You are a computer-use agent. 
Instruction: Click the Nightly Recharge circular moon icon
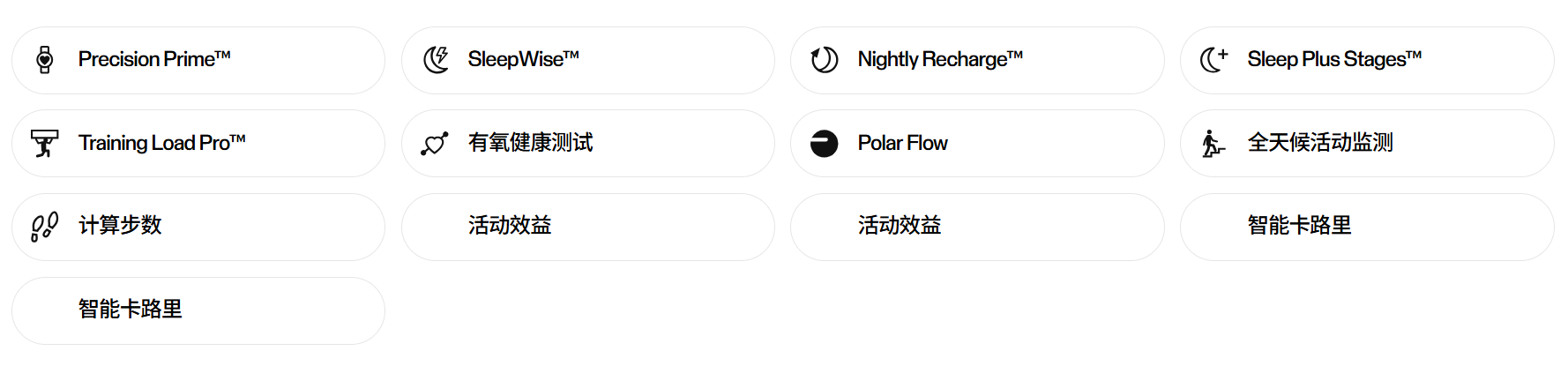coord(825,60)
